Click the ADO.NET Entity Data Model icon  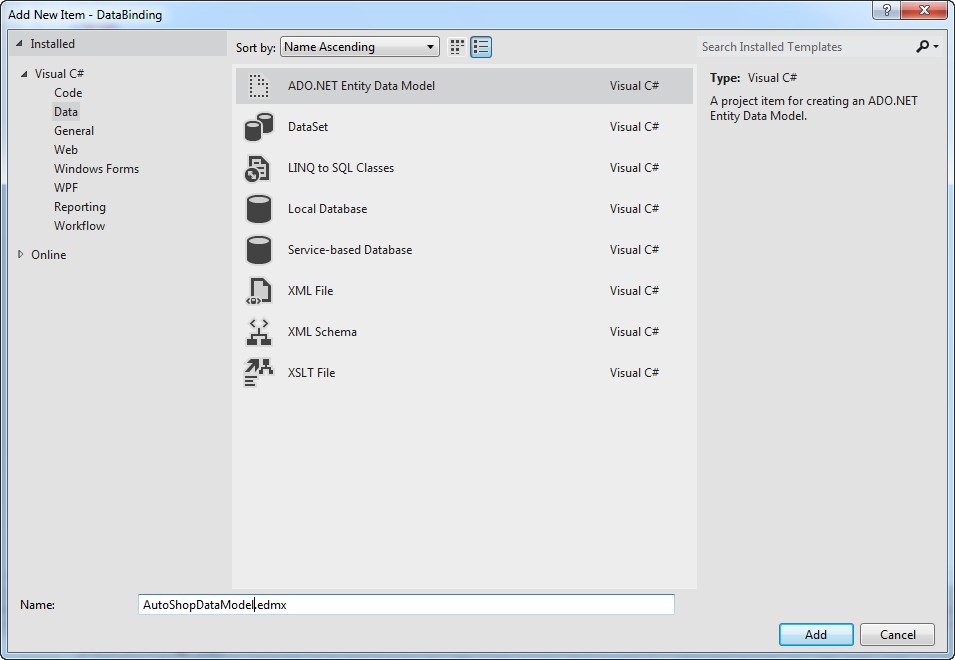pyautogui.click(x=258, y=86)
